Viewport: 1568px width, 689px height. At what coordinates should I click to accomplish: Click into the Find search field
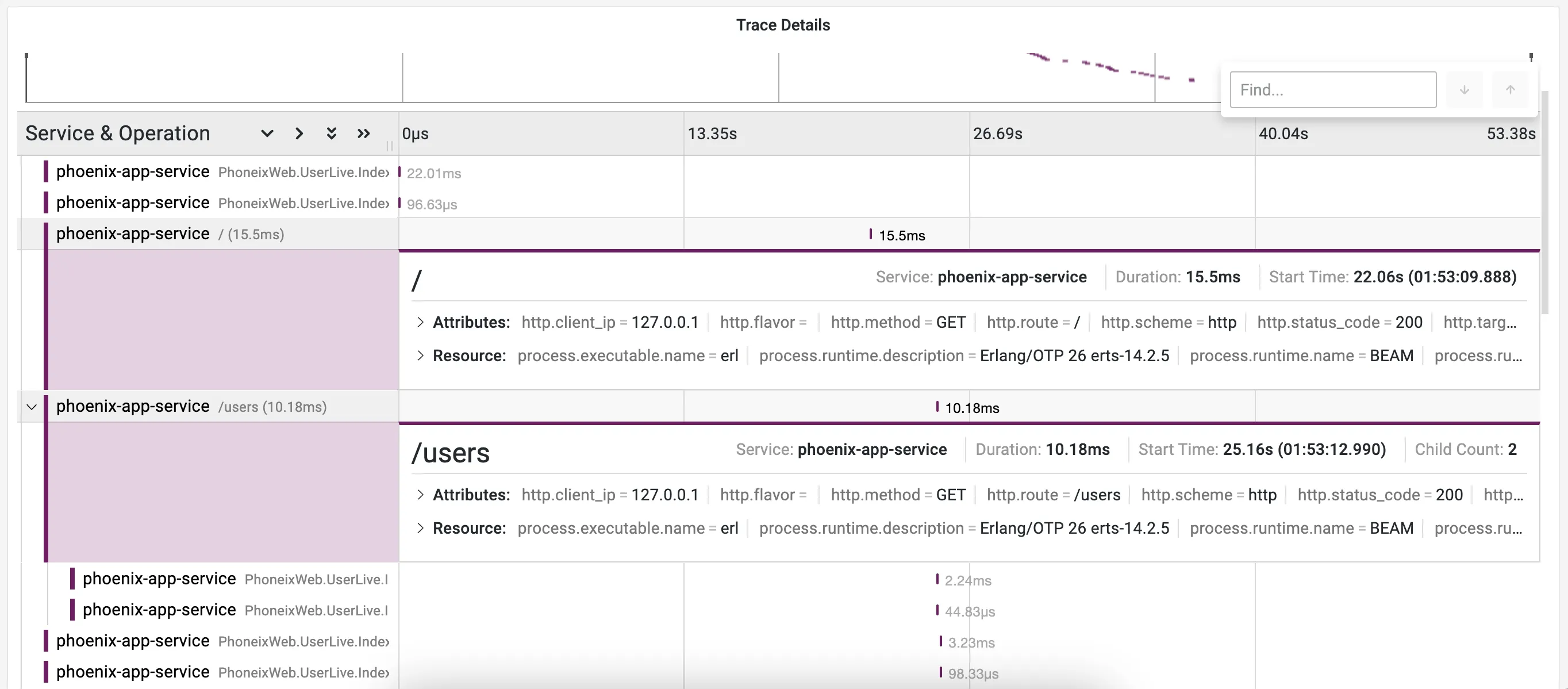pos(1332,90)
